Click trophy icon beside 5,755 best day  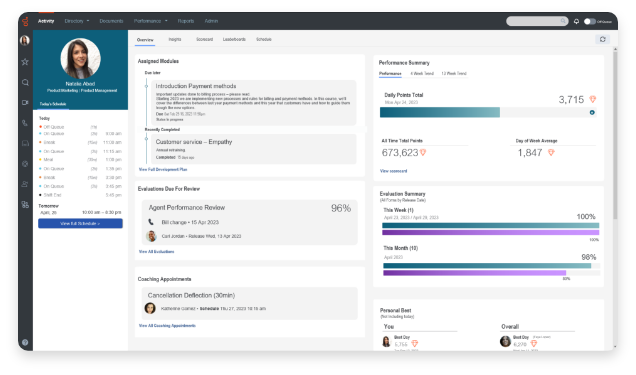[415, 344]
